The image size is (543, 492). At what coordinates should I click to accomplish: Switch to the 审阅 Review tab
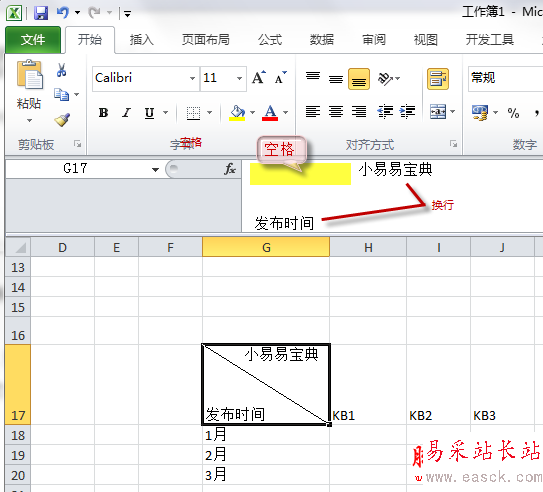[374, 40]
